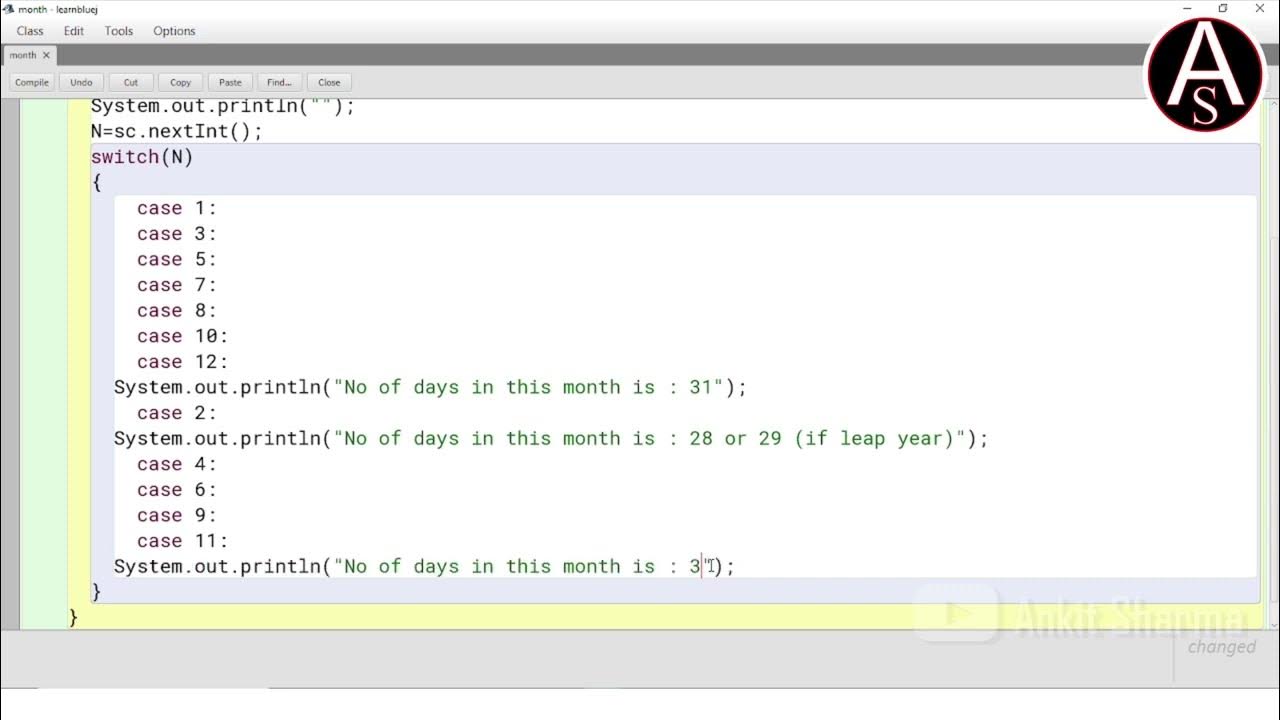Click the 'case 7:' line
The width and height of the screenshot is (1280, 720).
(177, 285)
